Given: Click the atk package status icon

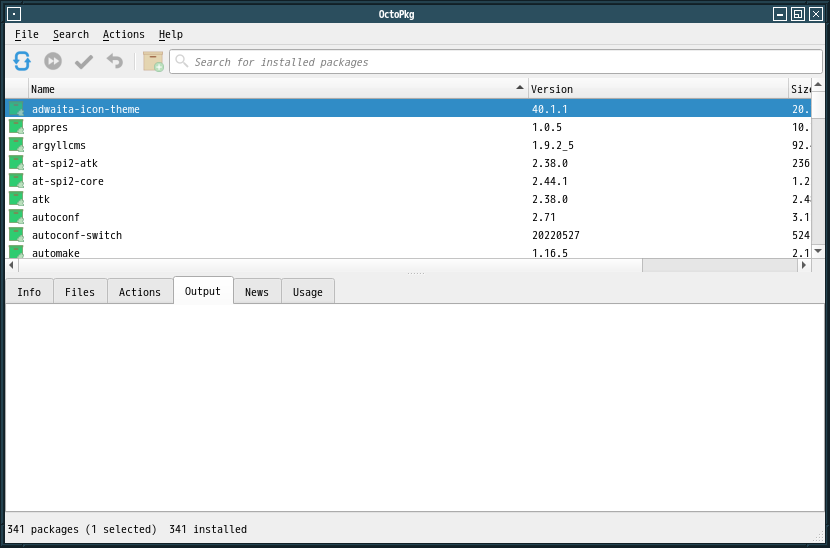Looking at the screenshot, I should (16, 199).
